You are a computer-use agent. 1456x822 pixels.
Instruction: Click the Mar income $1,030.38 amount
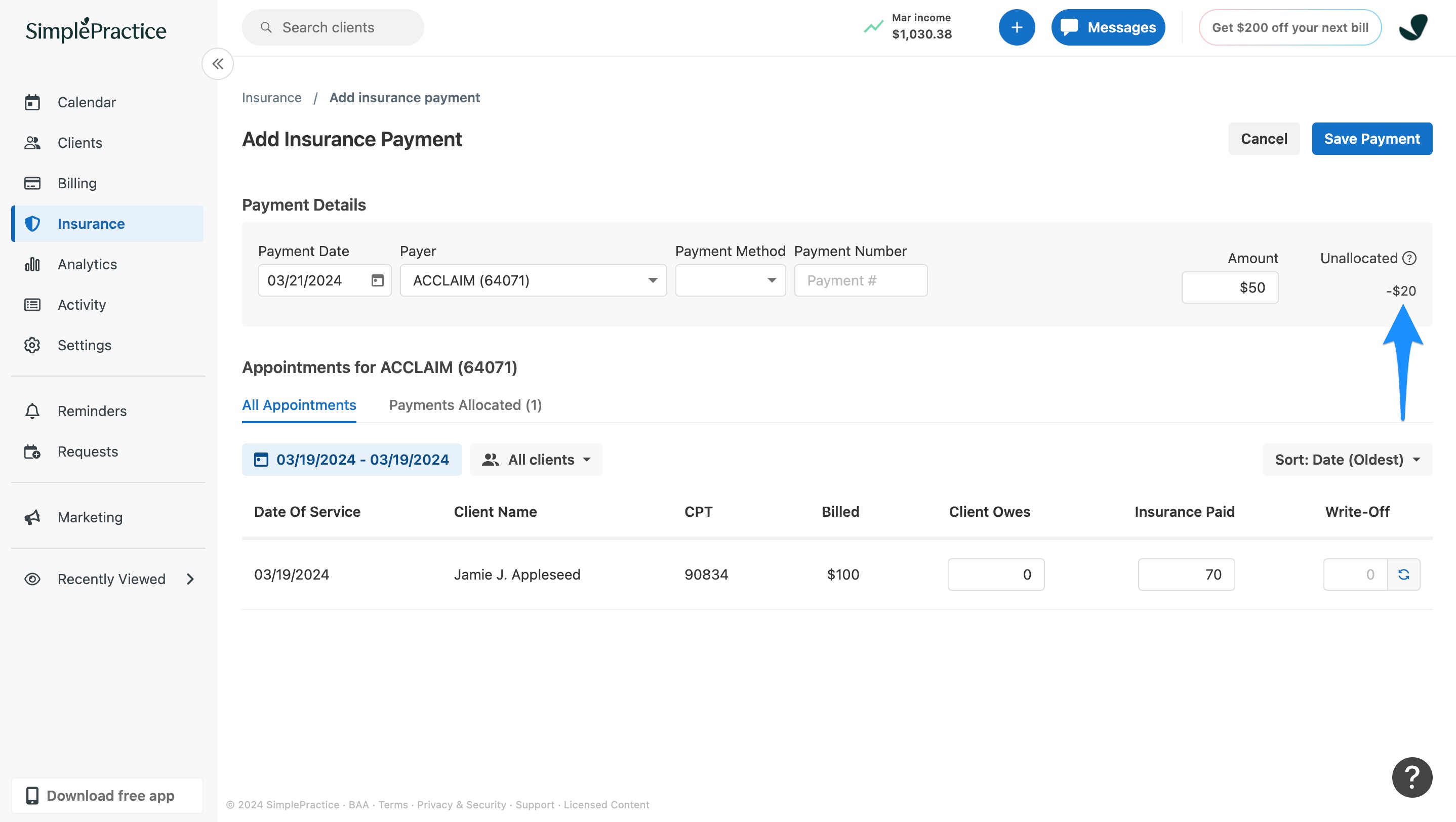(921, 34)
